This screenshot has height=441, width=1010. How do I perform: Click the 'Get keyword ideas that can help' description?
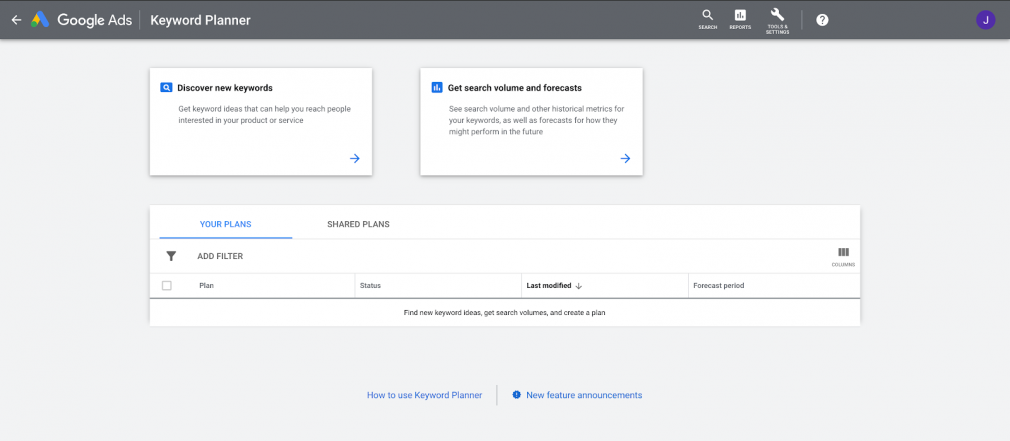(x=265, y=115)
